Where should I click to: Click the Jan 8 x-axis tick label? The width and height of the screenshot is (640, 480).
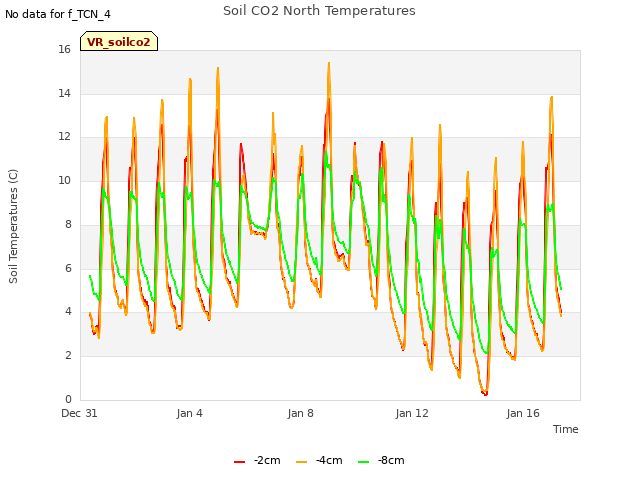[300, 413]
